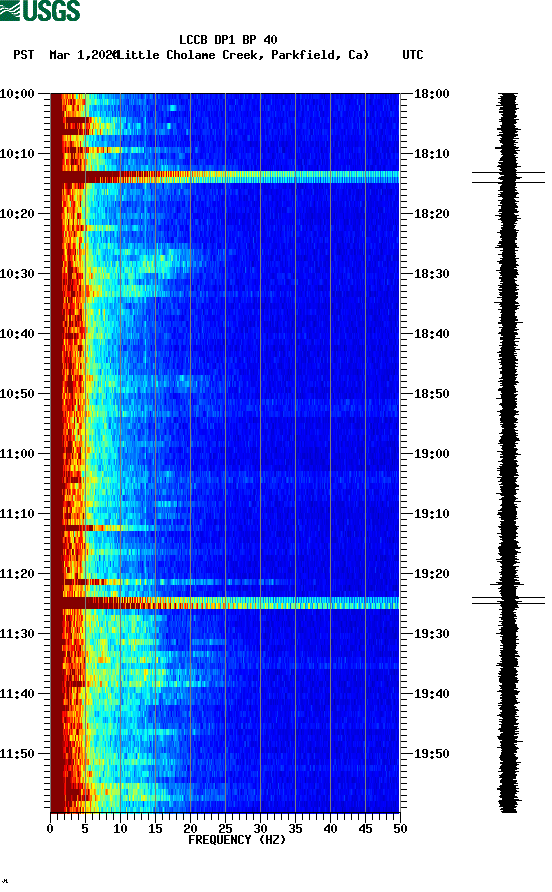Click the lower clipped spike on the seismogram trace
The height and width of the screenshot is (892, 552).
508,600
